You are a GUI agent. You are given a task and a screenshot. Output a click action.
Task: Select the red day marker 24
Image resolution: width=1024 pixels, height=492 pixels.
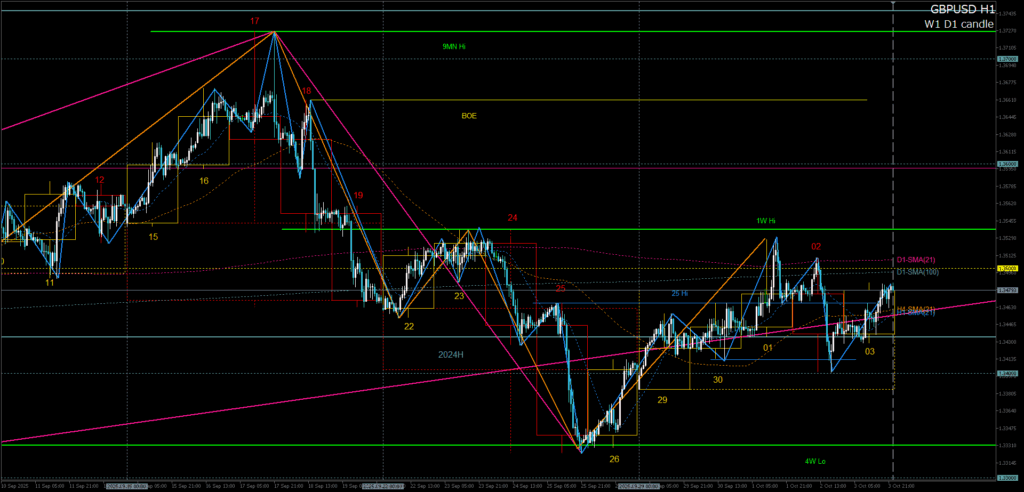point(512,217)
